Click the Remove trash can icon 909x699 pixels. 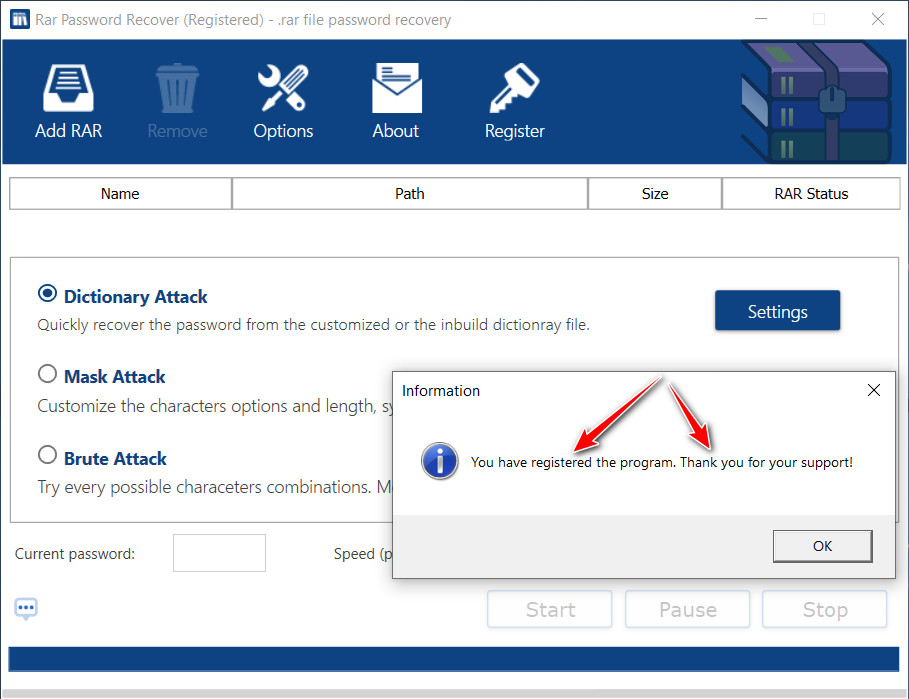pos(177,88)
